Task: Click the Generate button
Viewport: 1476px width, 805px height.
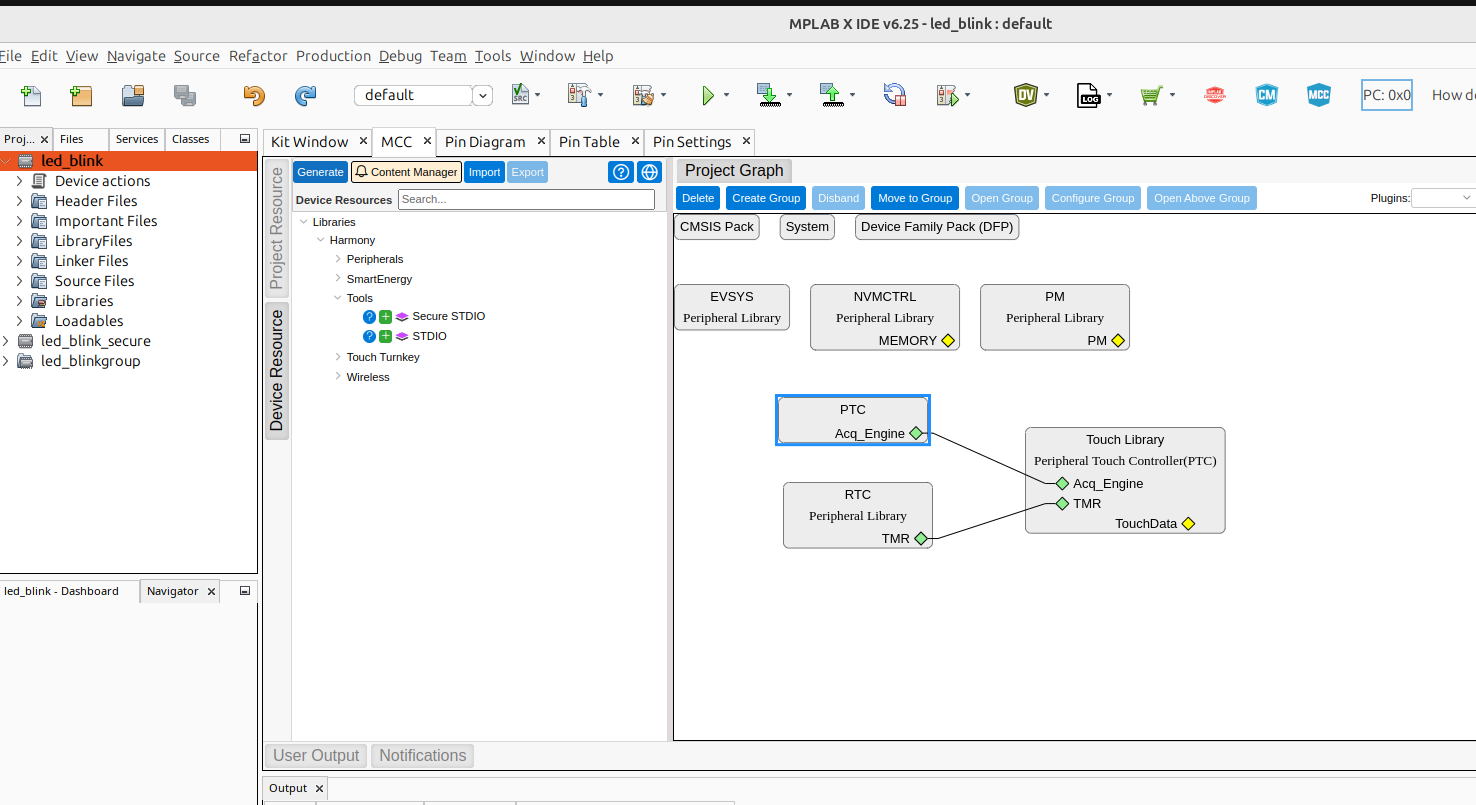Action: point(320,172)
